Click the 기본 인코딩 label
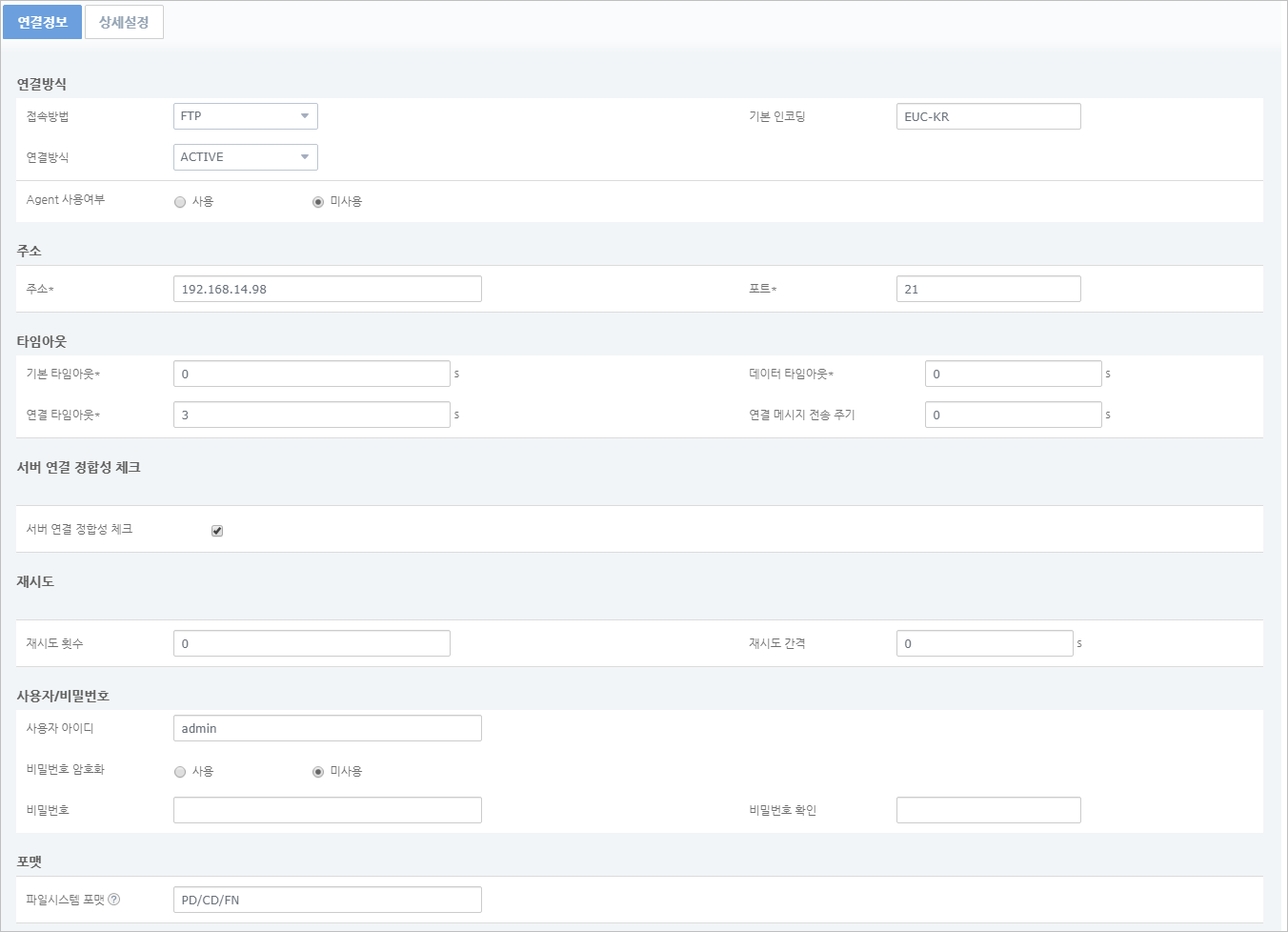This screenshot has width=1288, height=932. coord(777,116)
